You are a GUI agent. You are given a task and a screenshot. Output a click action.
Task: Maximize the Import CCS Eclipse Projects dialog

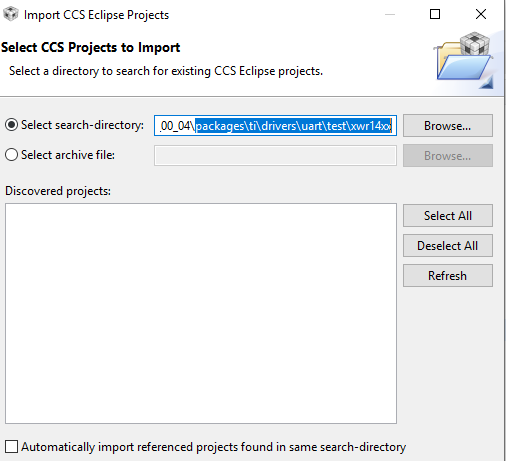[x=435, y=14]
